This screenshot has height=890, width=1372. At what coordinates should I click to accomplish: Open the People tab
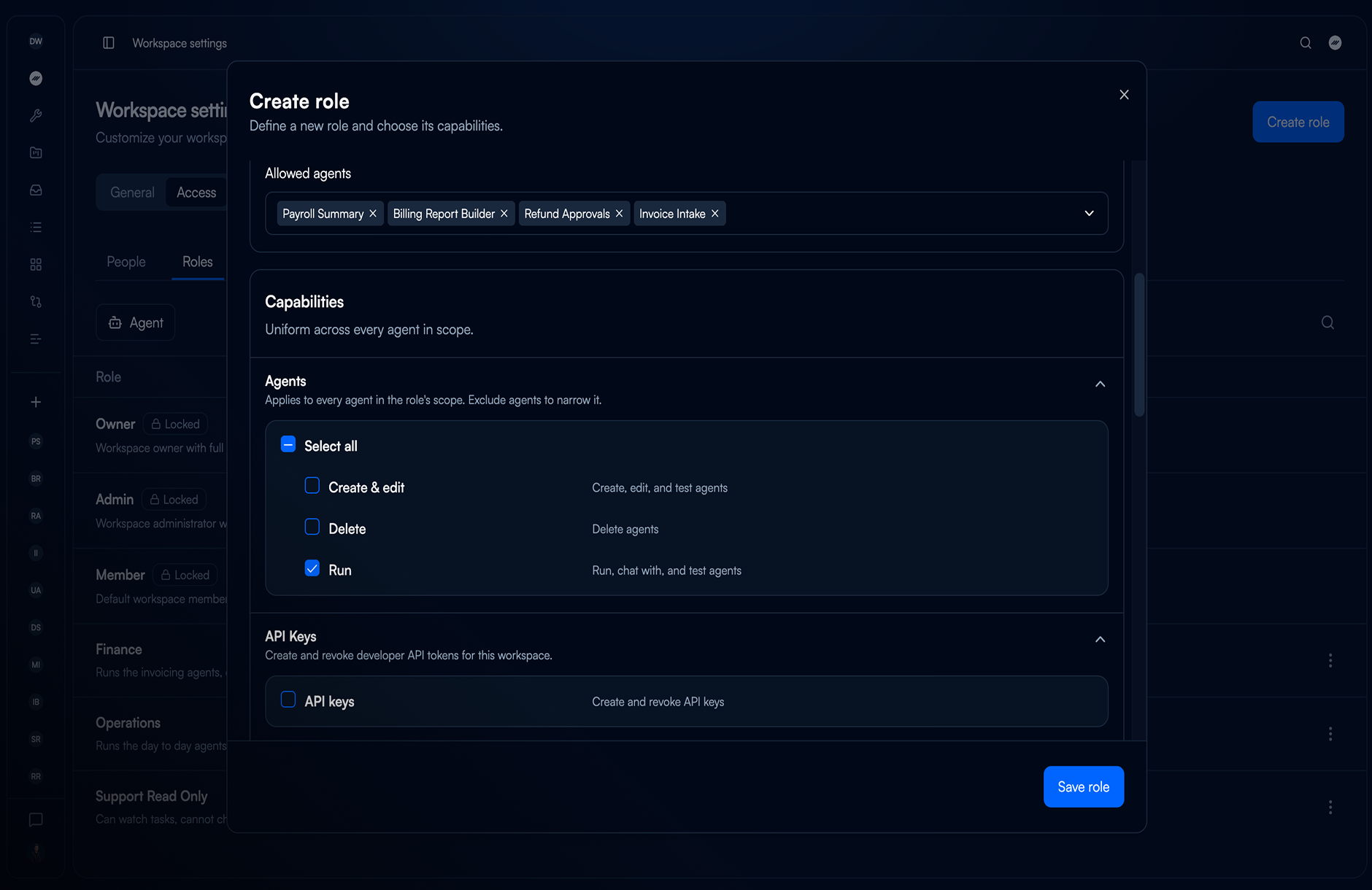coord(126,262)
